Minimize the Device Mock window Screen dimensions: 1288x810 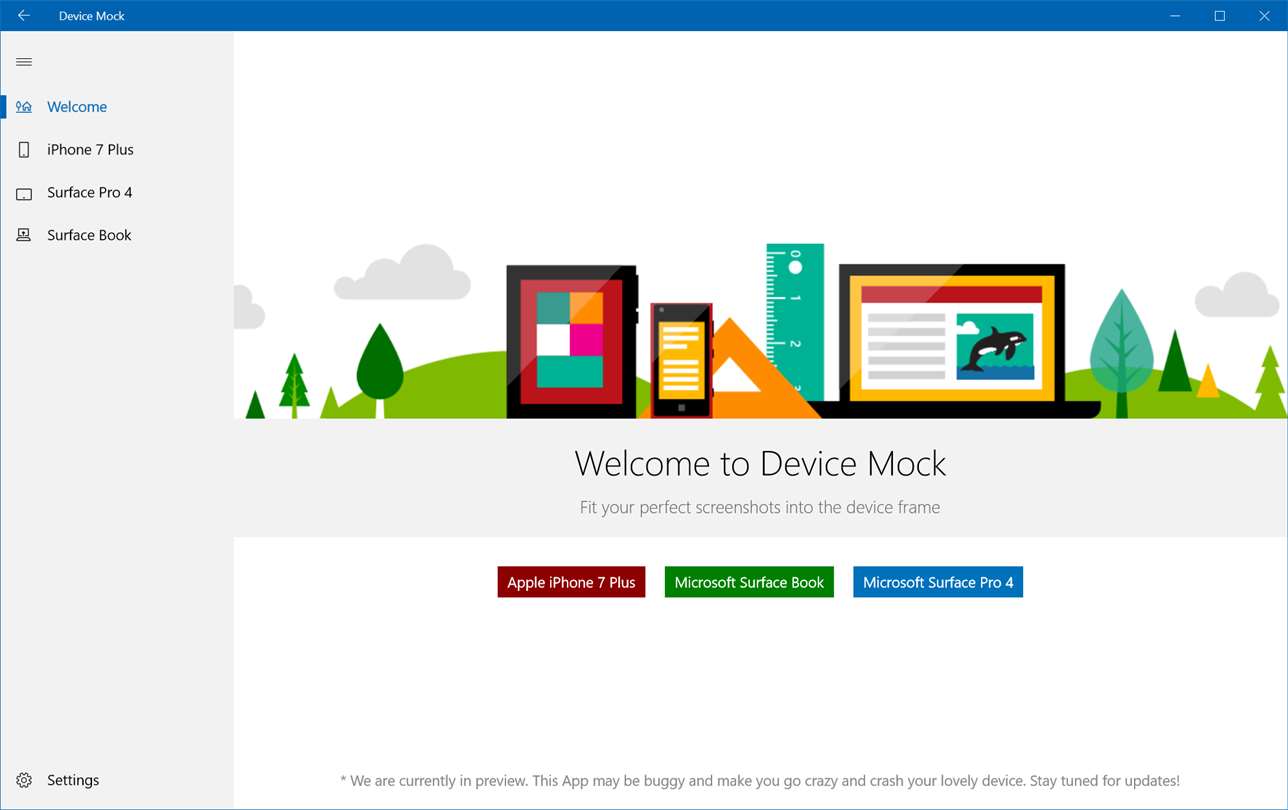click(1174, 16)
